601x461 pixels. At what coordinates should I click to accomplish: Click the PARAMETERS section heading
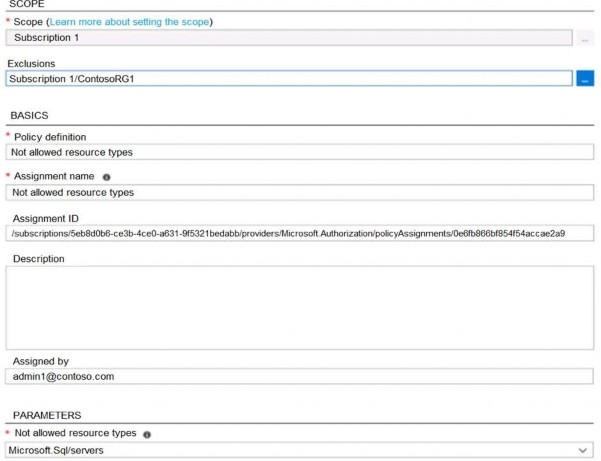click(45, 415)
